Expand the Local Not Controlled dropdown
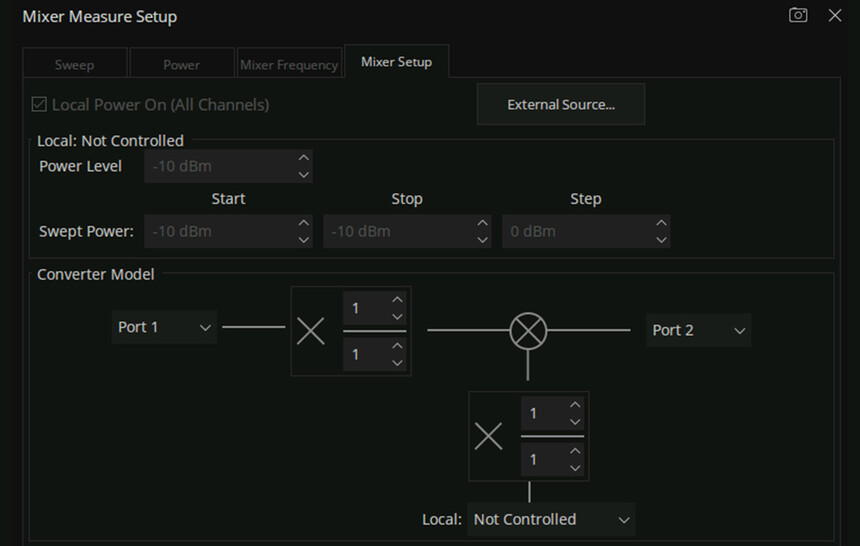 (x=551, y=520)
